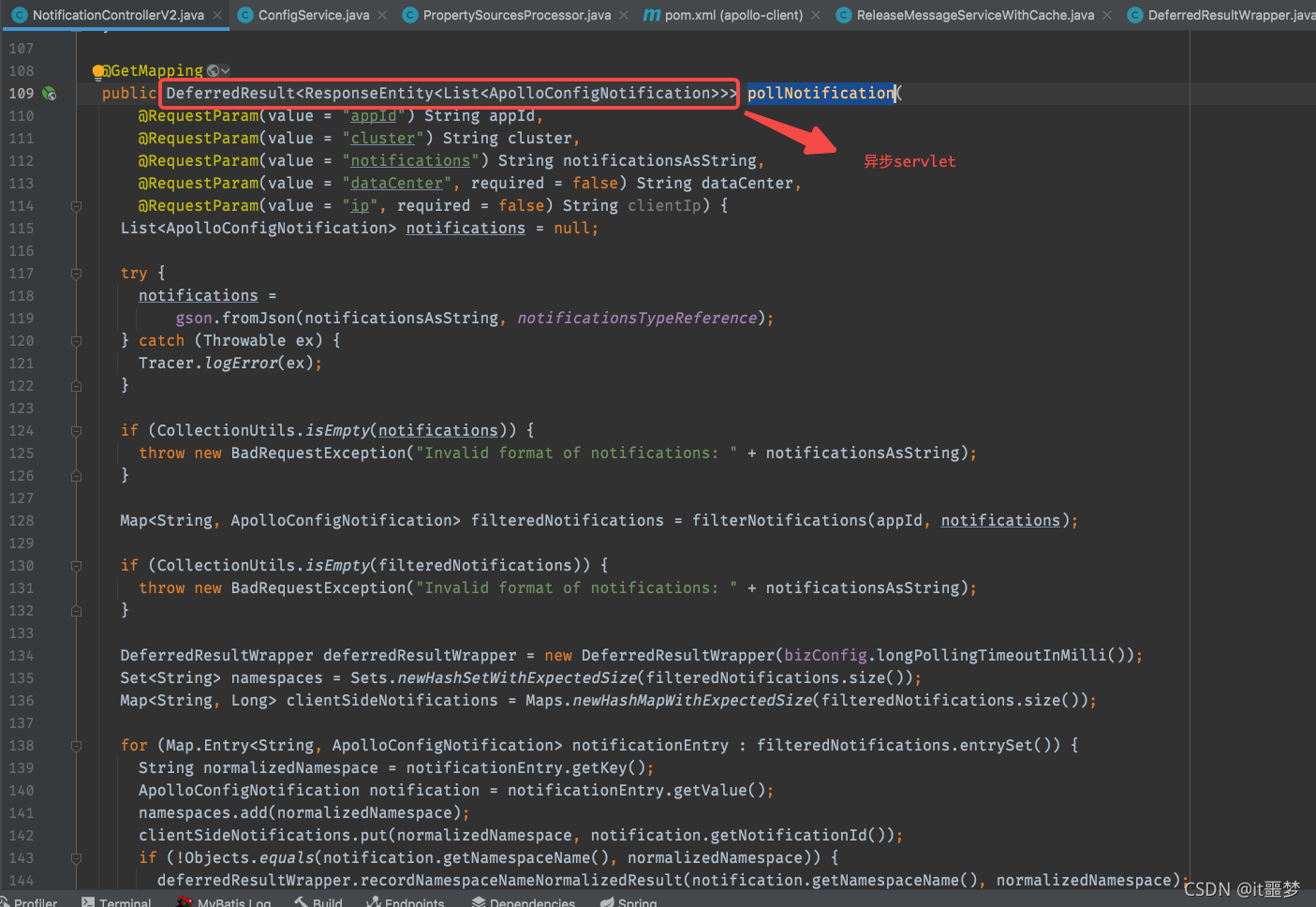Open Dependencies tool window
The width and height of the screenshot is (1316, 907).
tap(524, 902)
